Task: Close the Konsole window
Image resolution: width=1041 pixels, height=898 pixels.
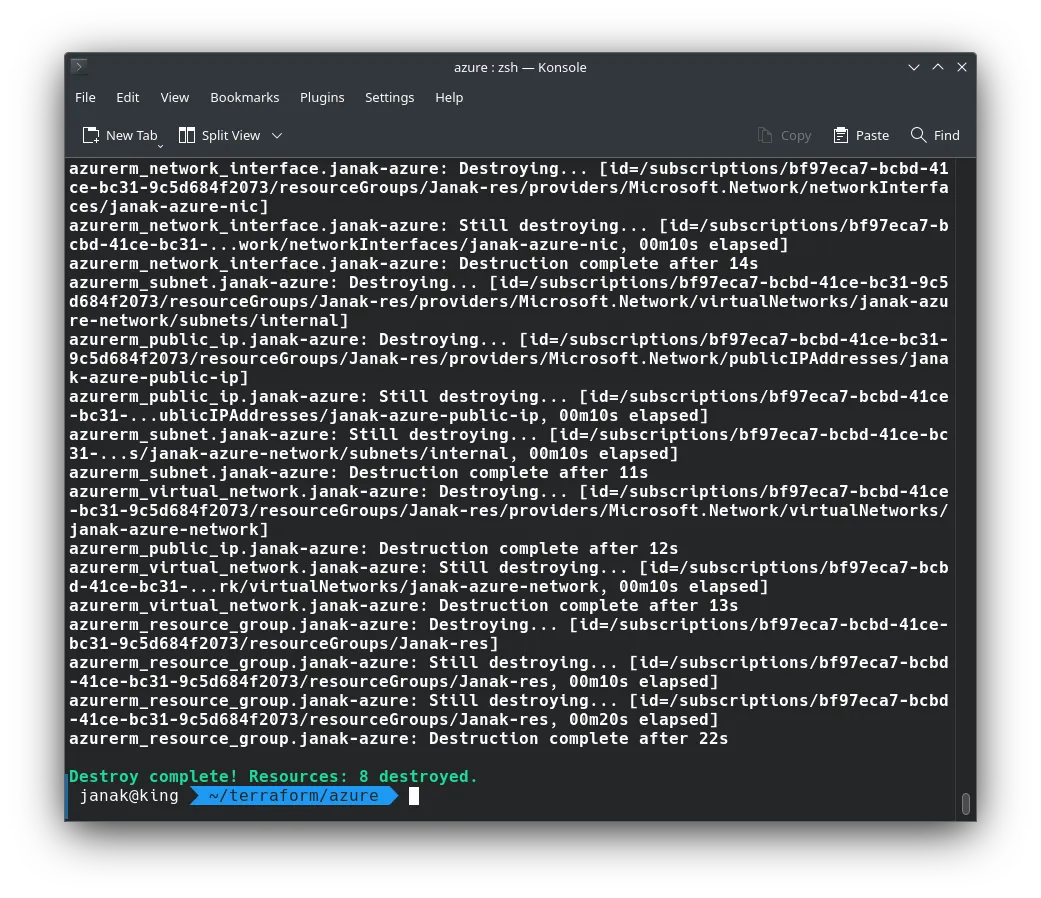Action: pos(962,67)
